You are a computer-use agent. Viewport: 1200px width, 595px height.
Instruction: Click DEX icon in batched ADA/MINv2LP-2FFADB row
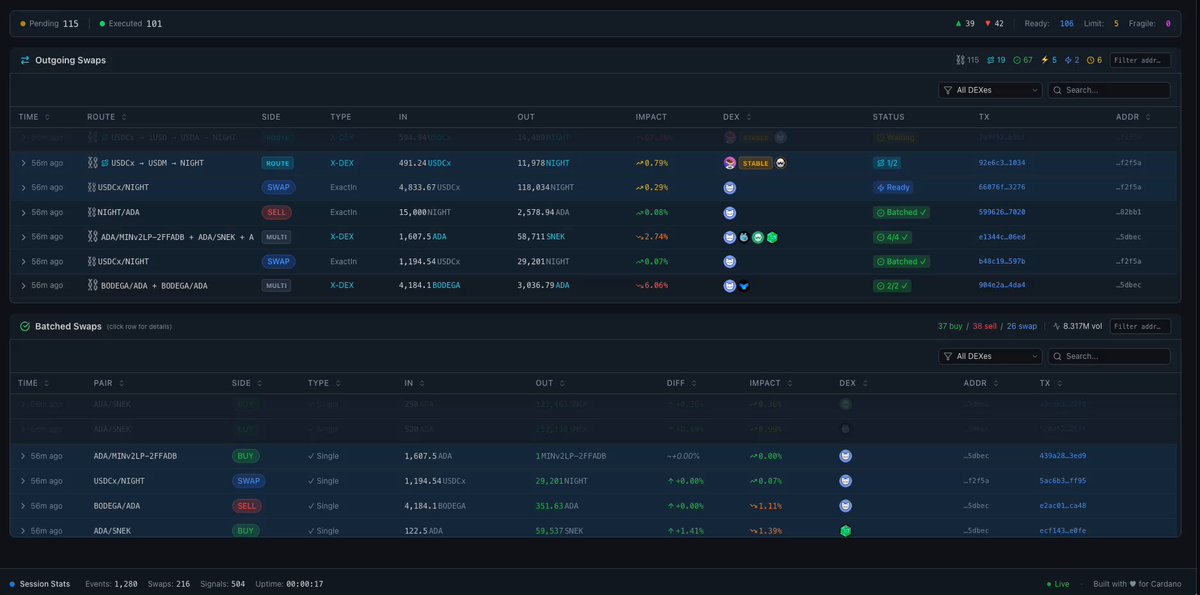pos(845,456)
